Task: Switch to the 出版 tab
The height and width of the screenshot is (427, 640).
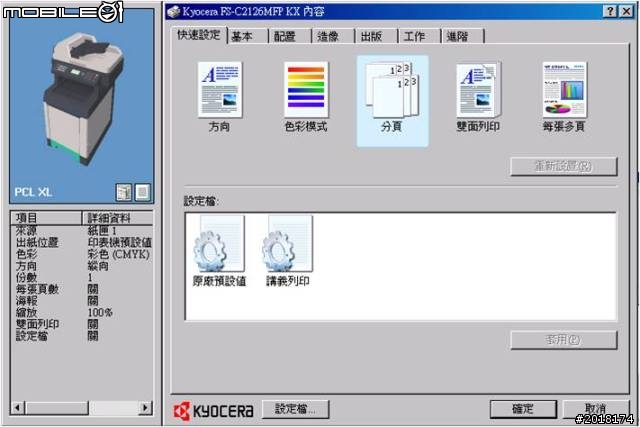Action: point(377,36)
